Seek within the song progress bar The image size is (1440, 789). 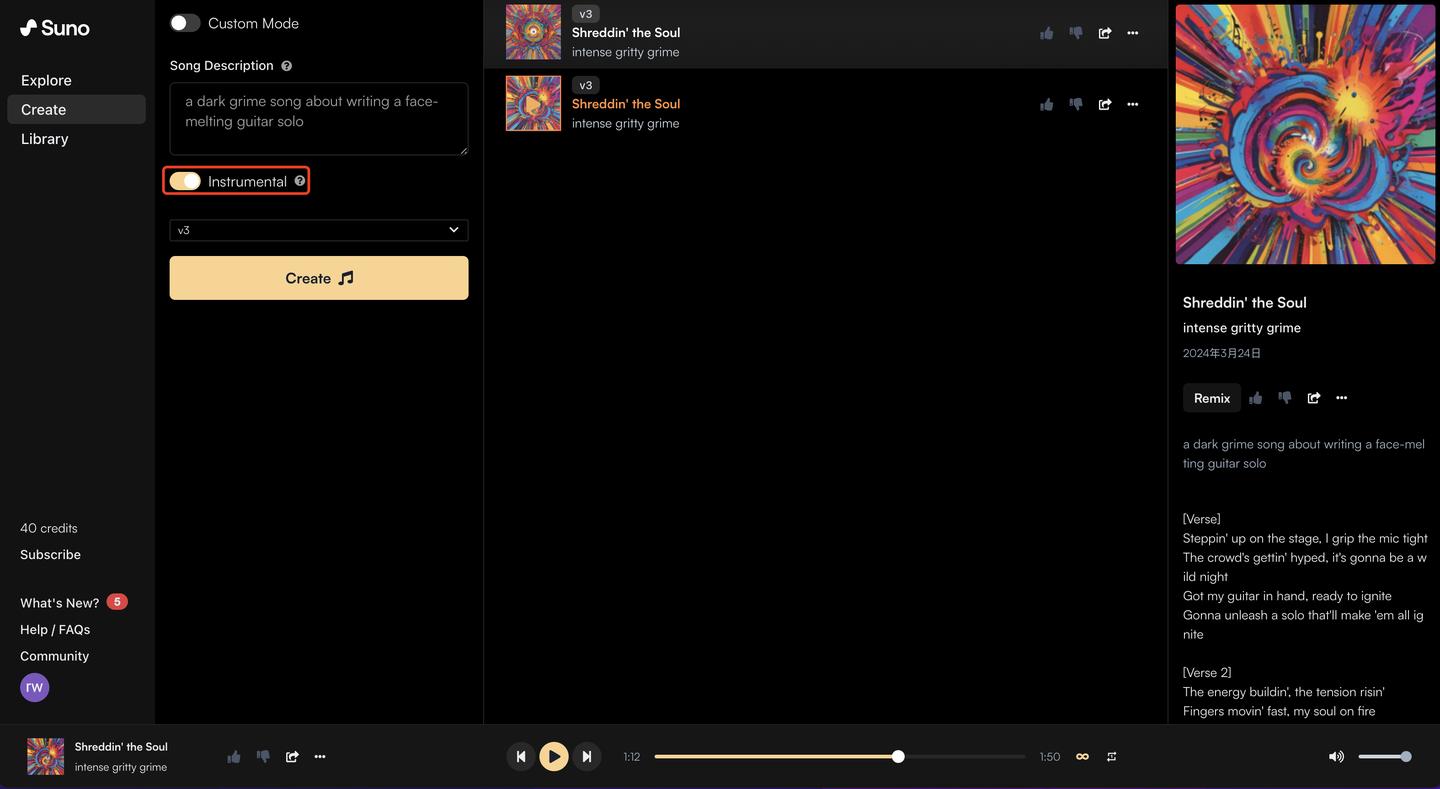[x=840, y=757]
